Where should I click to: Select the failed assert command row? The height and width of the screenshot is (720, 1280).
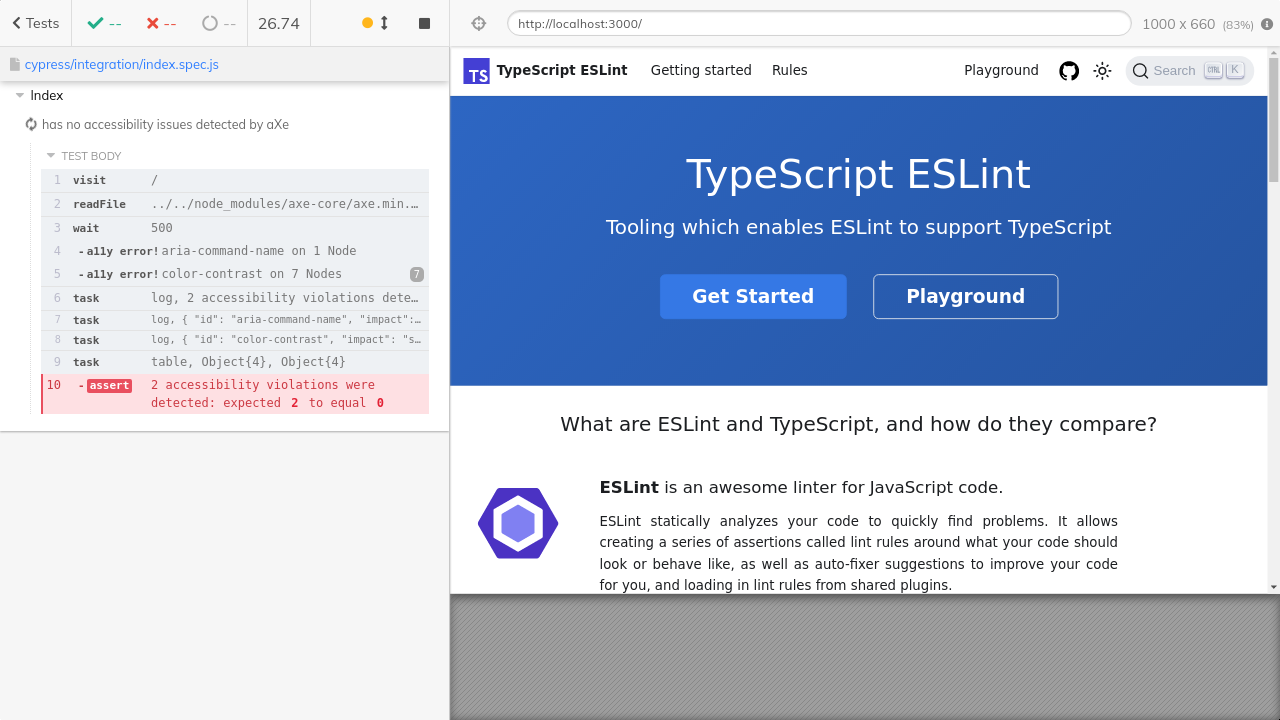[x=235, y=394]
